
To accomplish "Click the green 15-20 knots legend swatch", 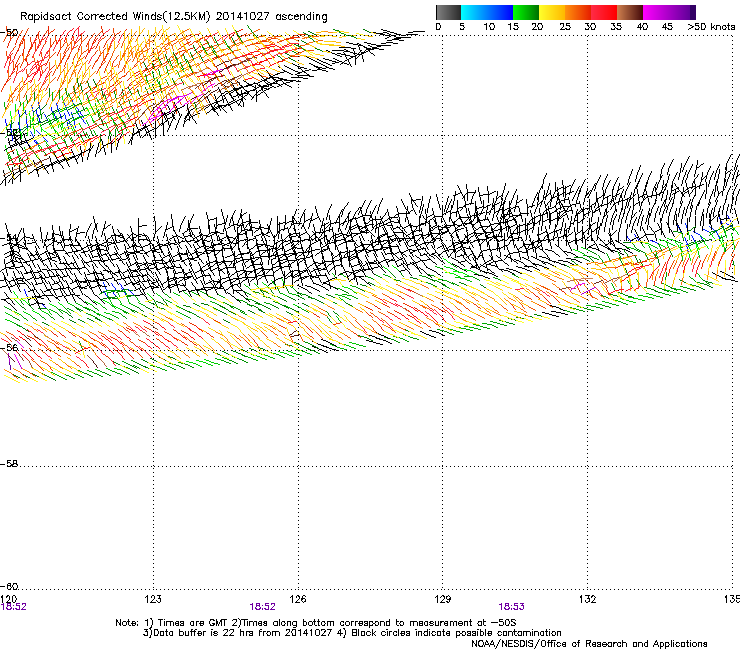I will [x=526, y=12].
